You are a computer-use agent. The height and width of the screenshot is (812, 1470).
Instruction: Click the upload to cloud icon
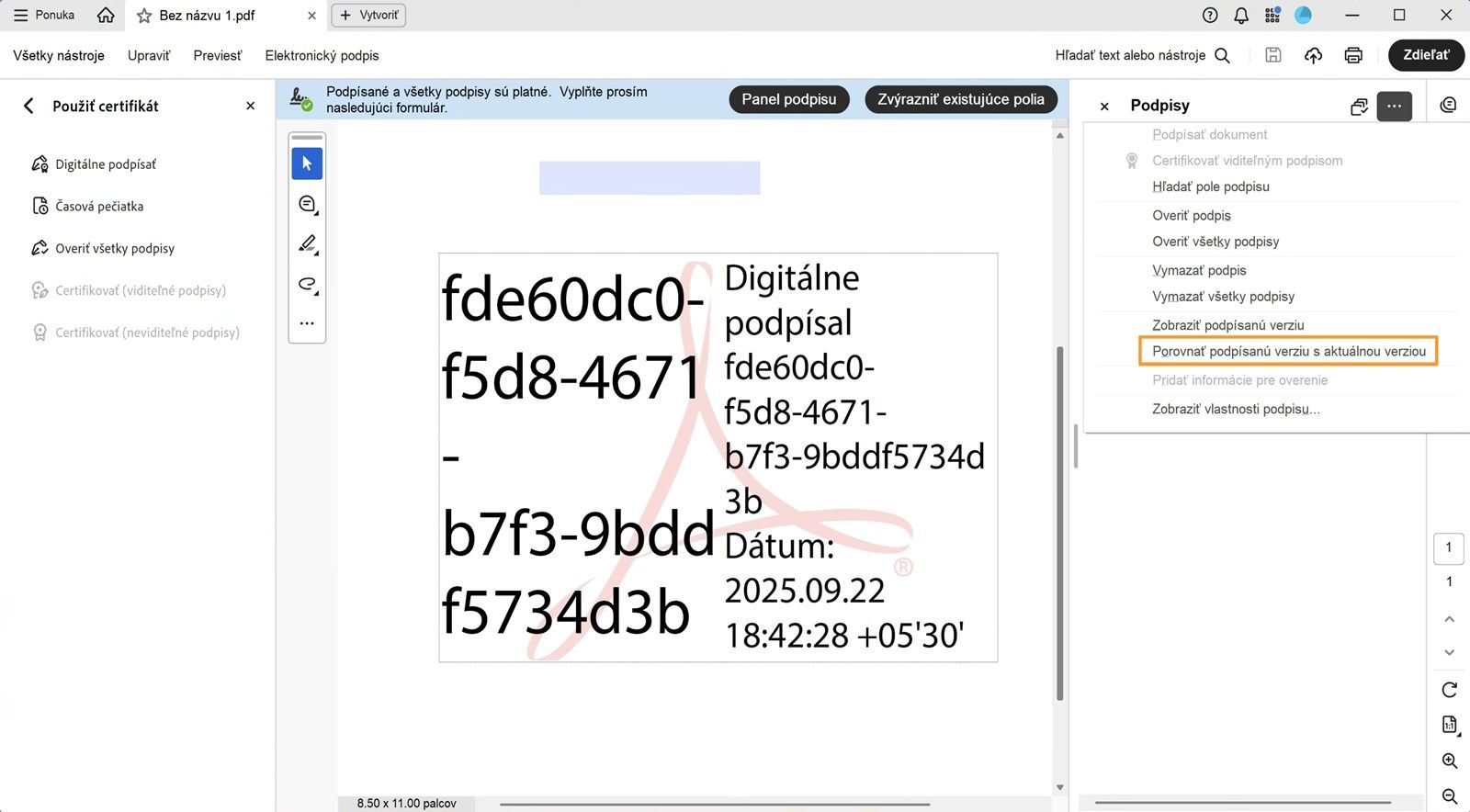click(1314, 55)
